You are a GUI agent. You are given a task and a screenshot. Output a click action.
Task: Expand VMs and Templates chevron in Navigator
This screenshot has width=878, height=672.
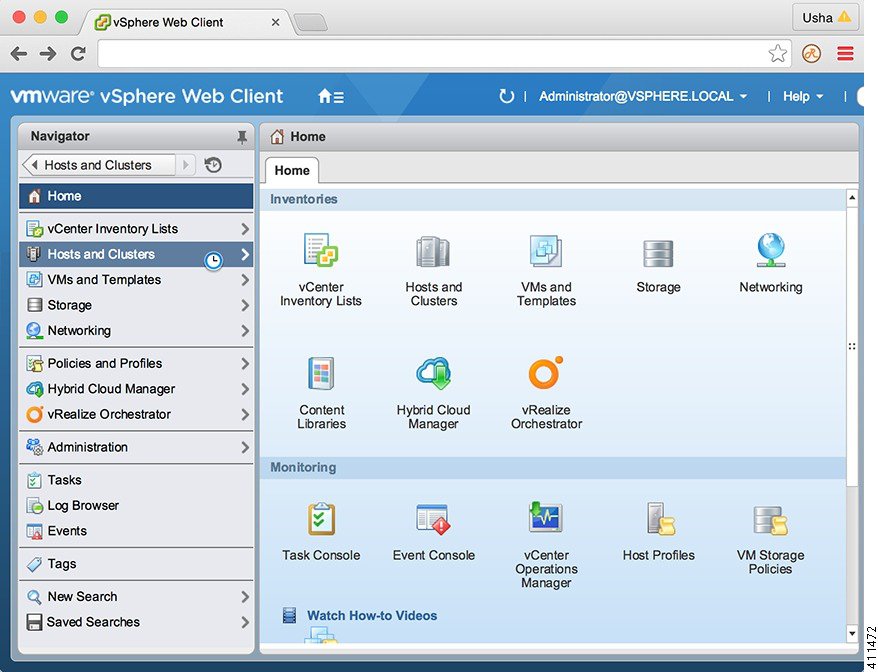point(245,279)
